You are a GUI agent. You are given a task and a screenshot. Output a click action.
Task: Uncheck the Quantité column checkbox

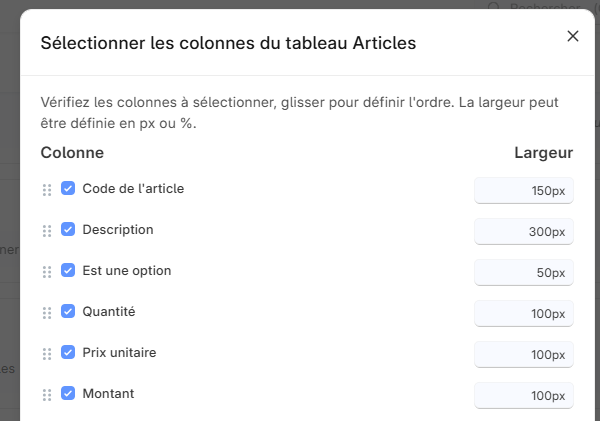click(x=68, y=311)
